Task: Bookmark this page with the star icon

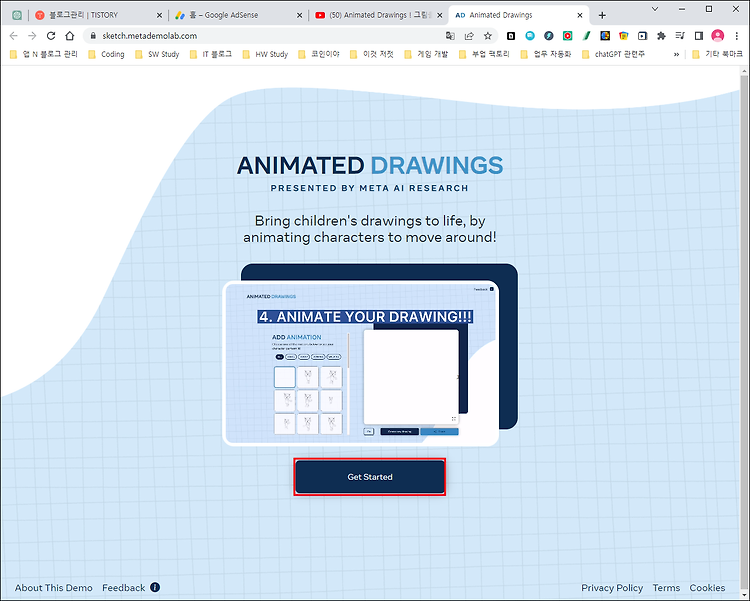Action: 487,36
